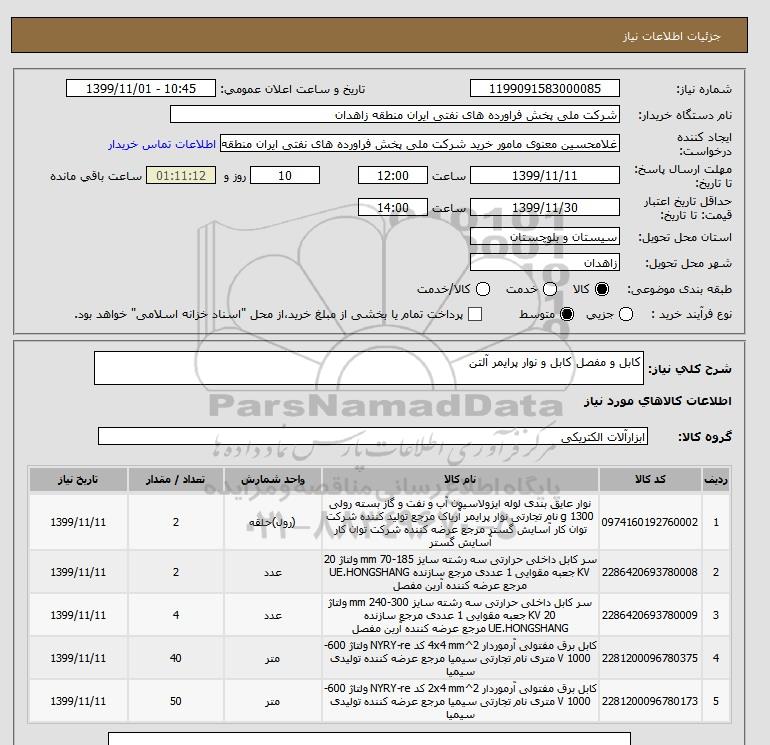Click the نوار عایق بندی لوله item description
The image size is (770, 745).
[460, 523]
